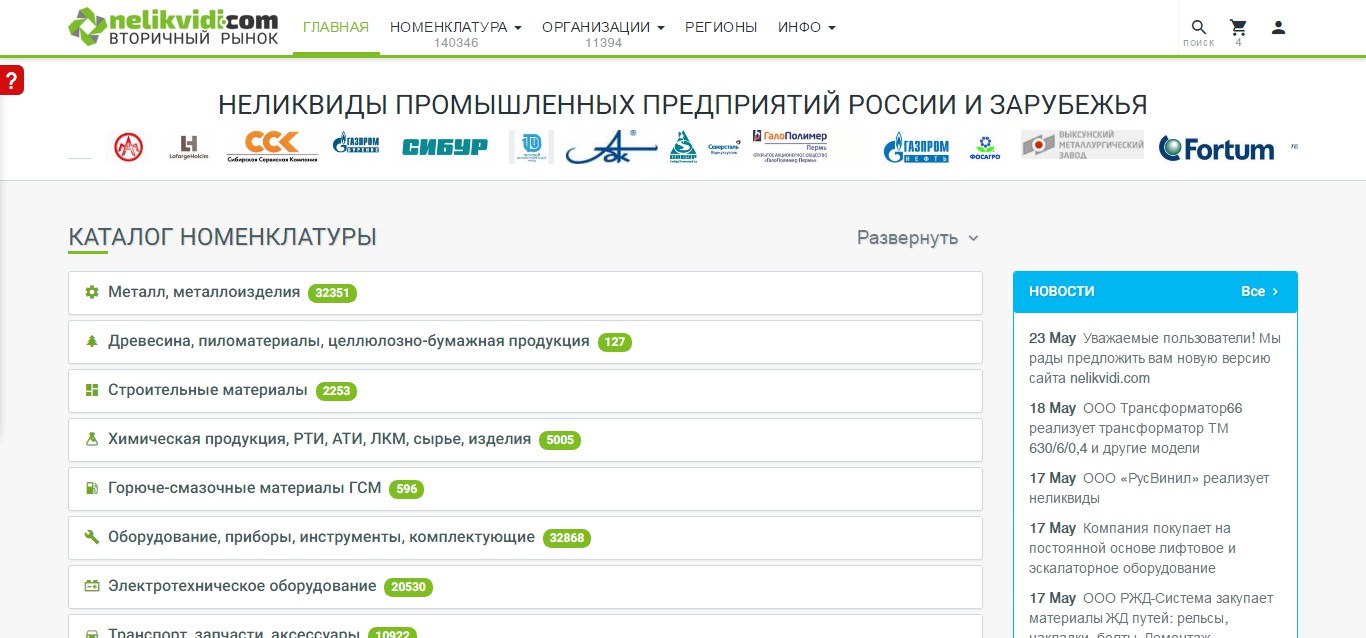Open the РЕГИОНЫ menu item
1366x638 pixels.
721,27
